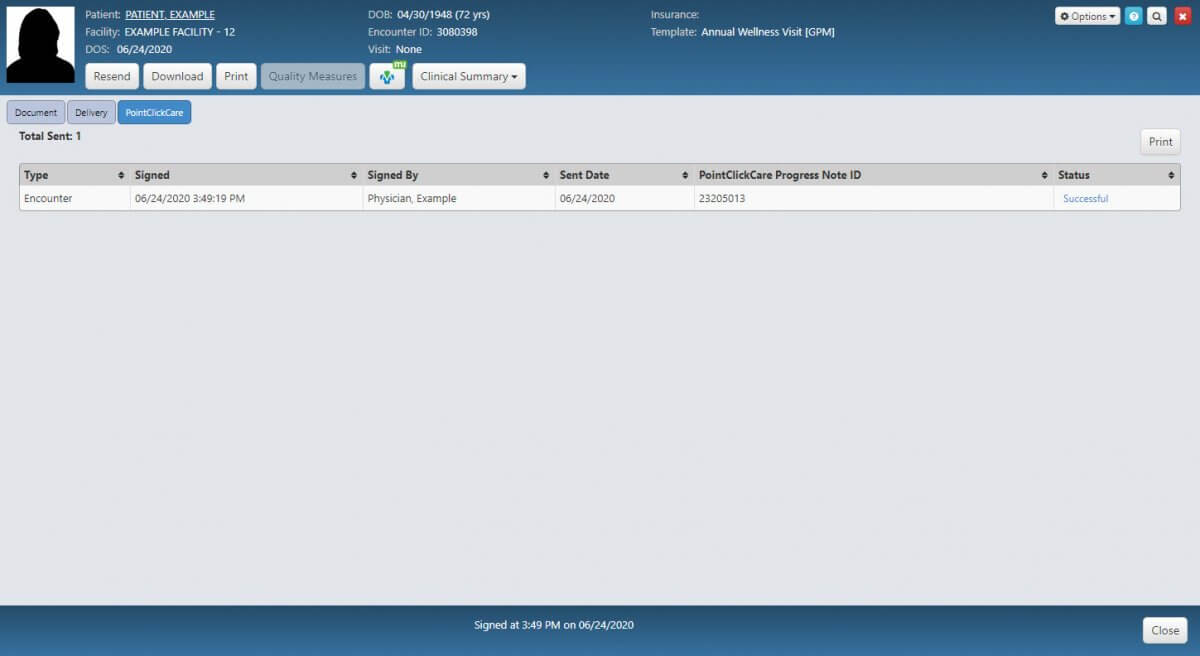
Task: Sort by the Status column header
Action: (x=1117, y=175)
